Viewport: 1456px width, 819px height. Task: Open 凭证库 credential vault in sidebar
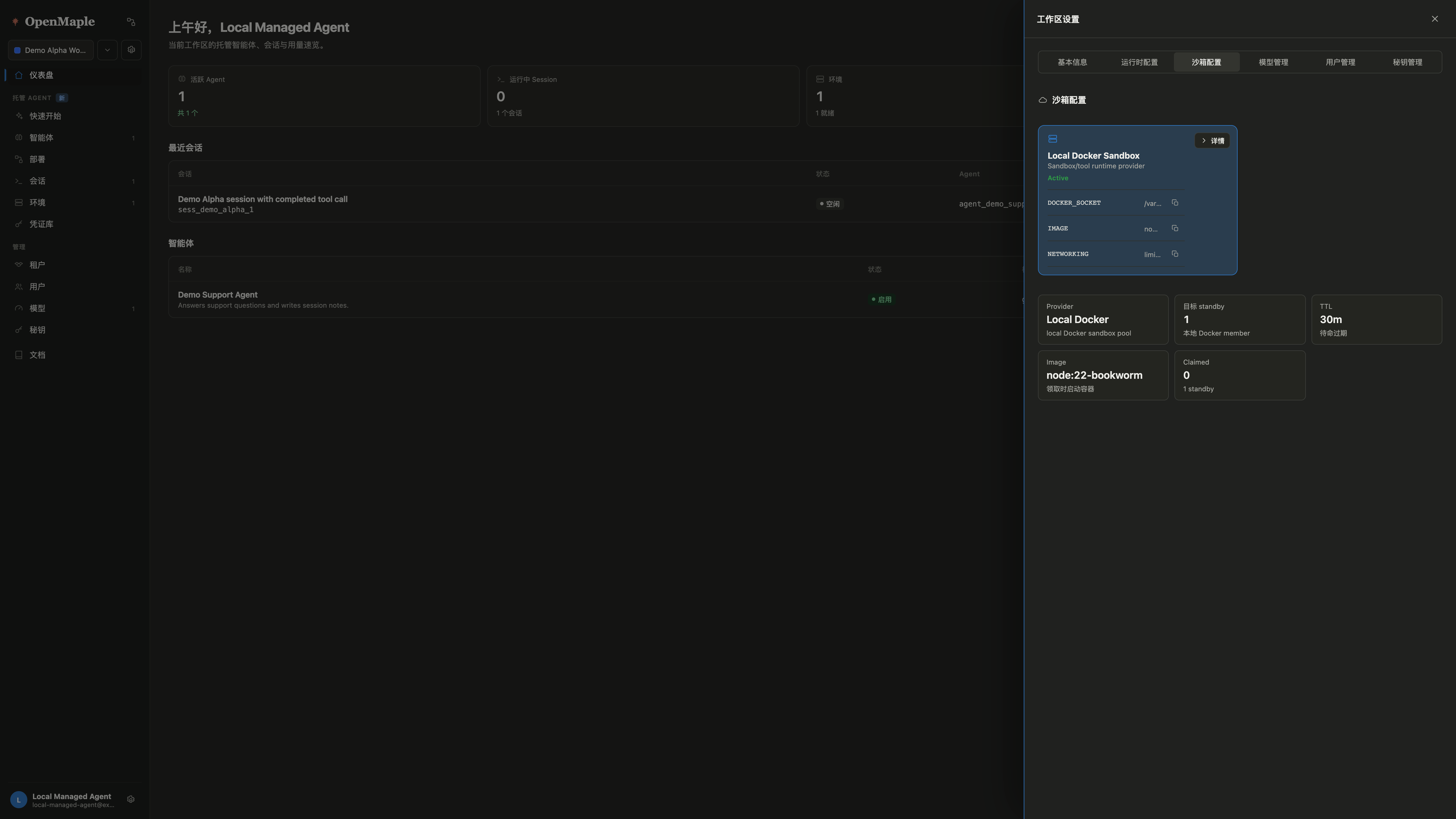(73, 224)
